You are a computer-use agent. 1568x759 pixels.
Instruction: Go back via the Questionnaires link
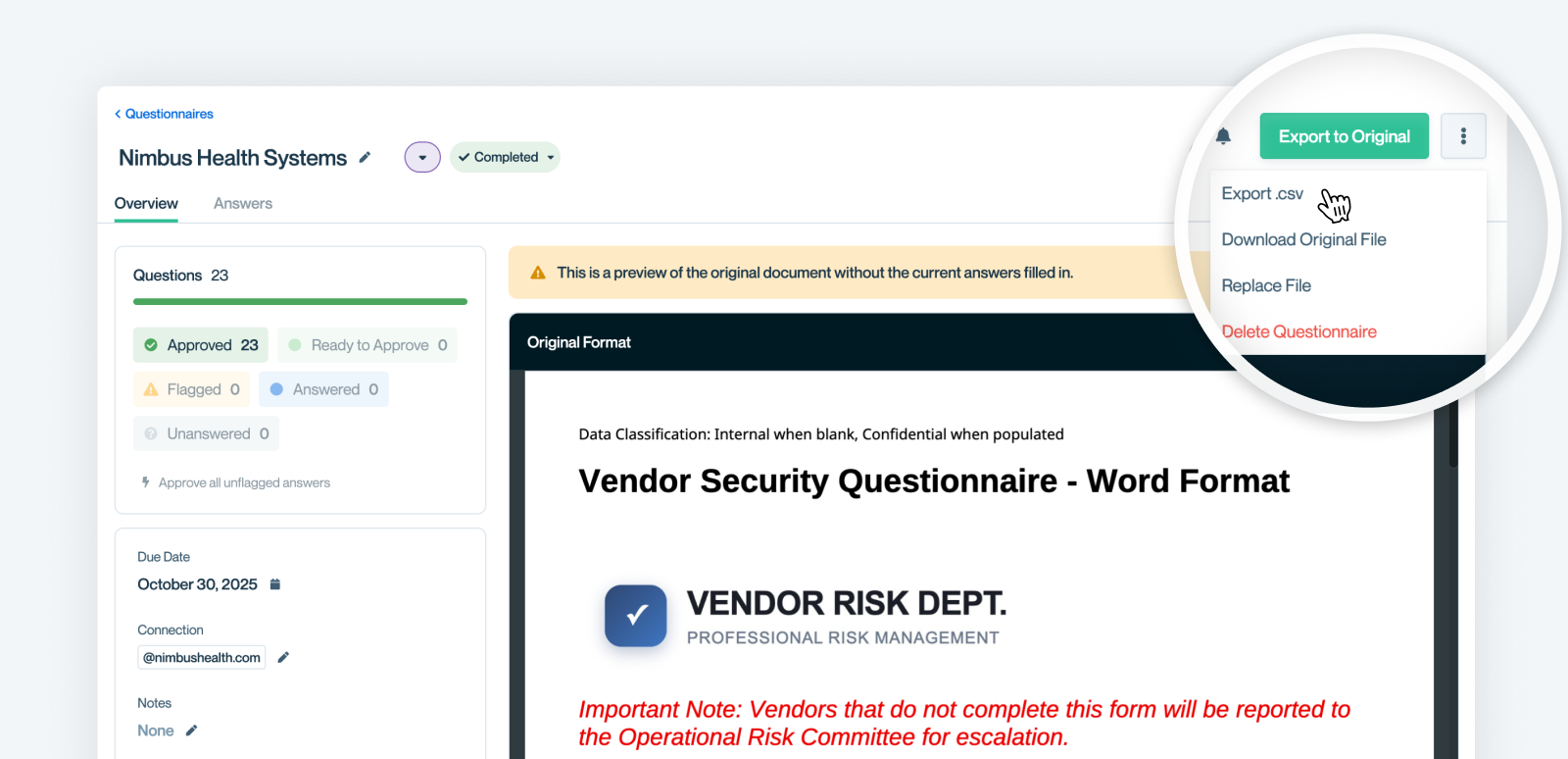169,114
